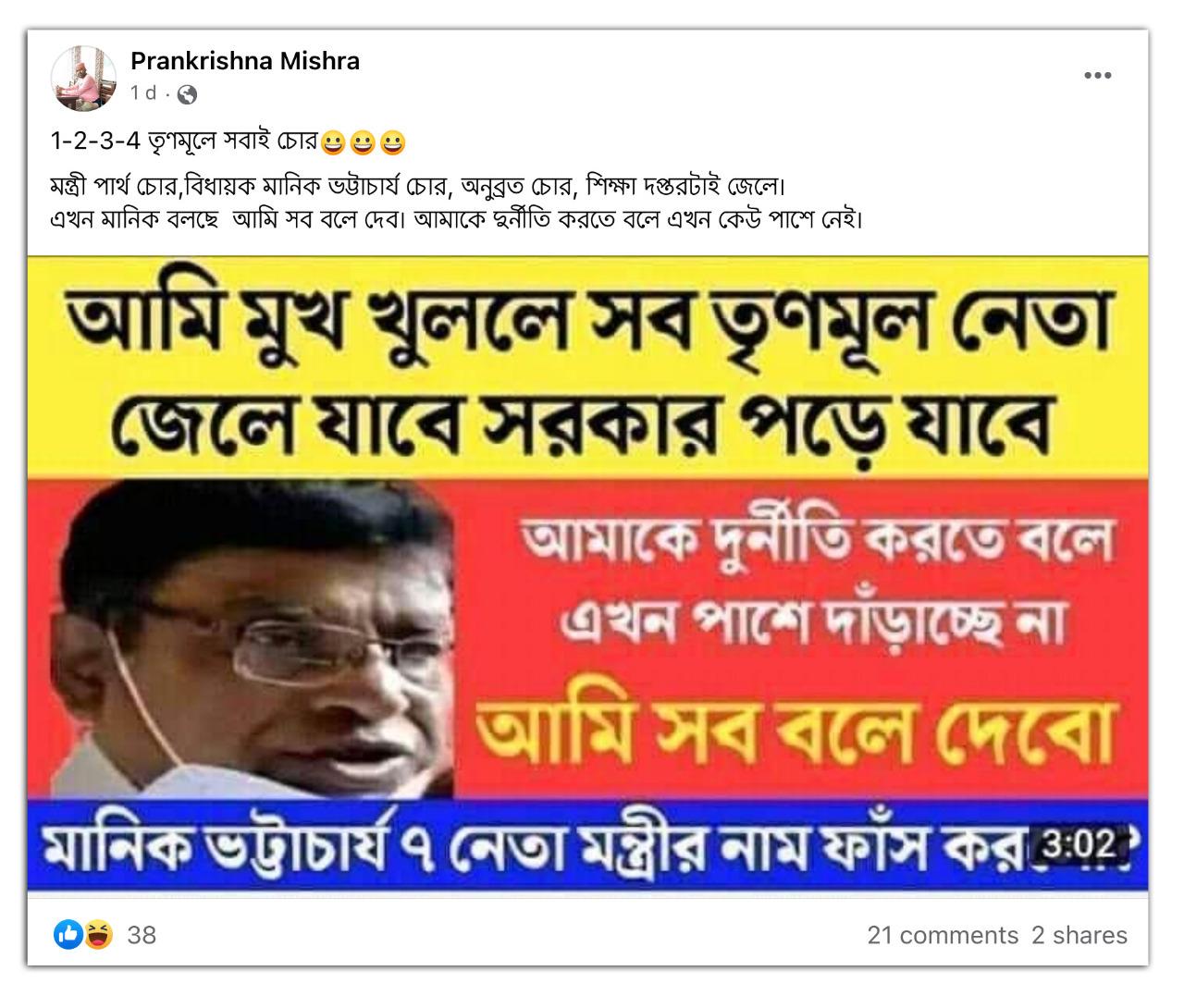Viewport: 1184px width, 1008px height.
Task: Click the 3:02 video duration badge
Action: pyautogui.click(x=1079, y=844)
